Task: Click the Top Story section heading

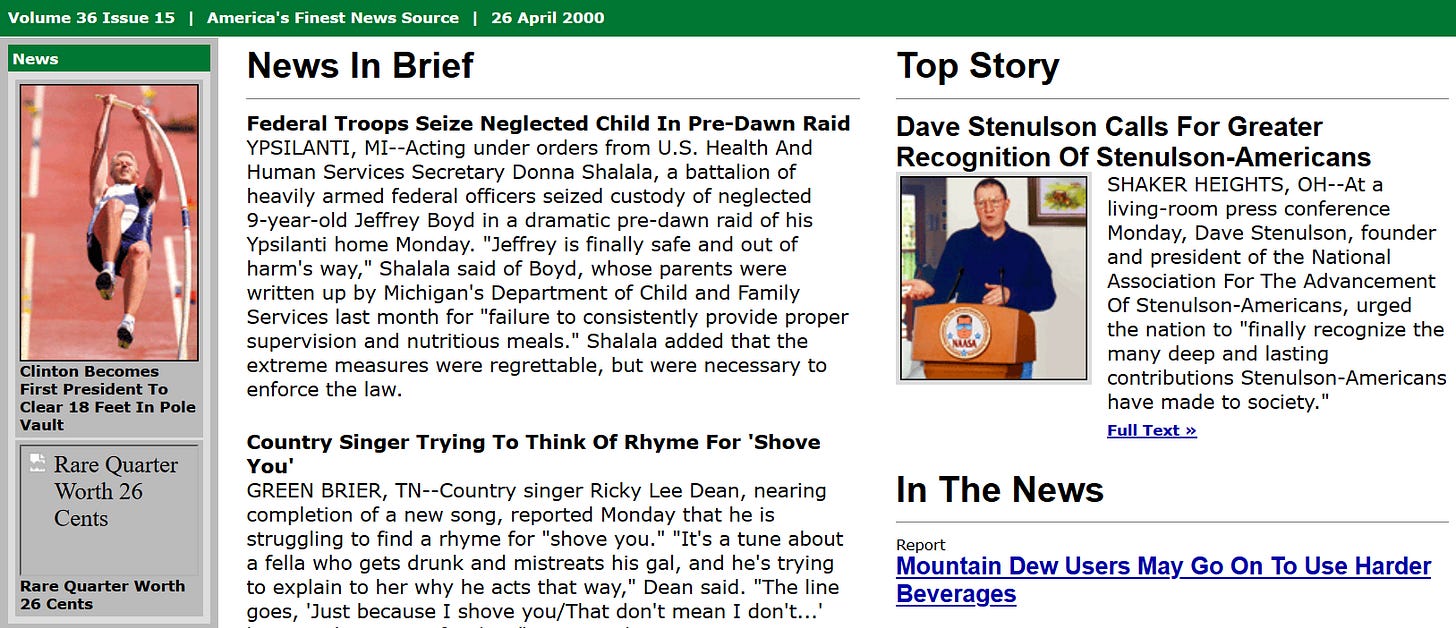Action: (x=977, y=66)
